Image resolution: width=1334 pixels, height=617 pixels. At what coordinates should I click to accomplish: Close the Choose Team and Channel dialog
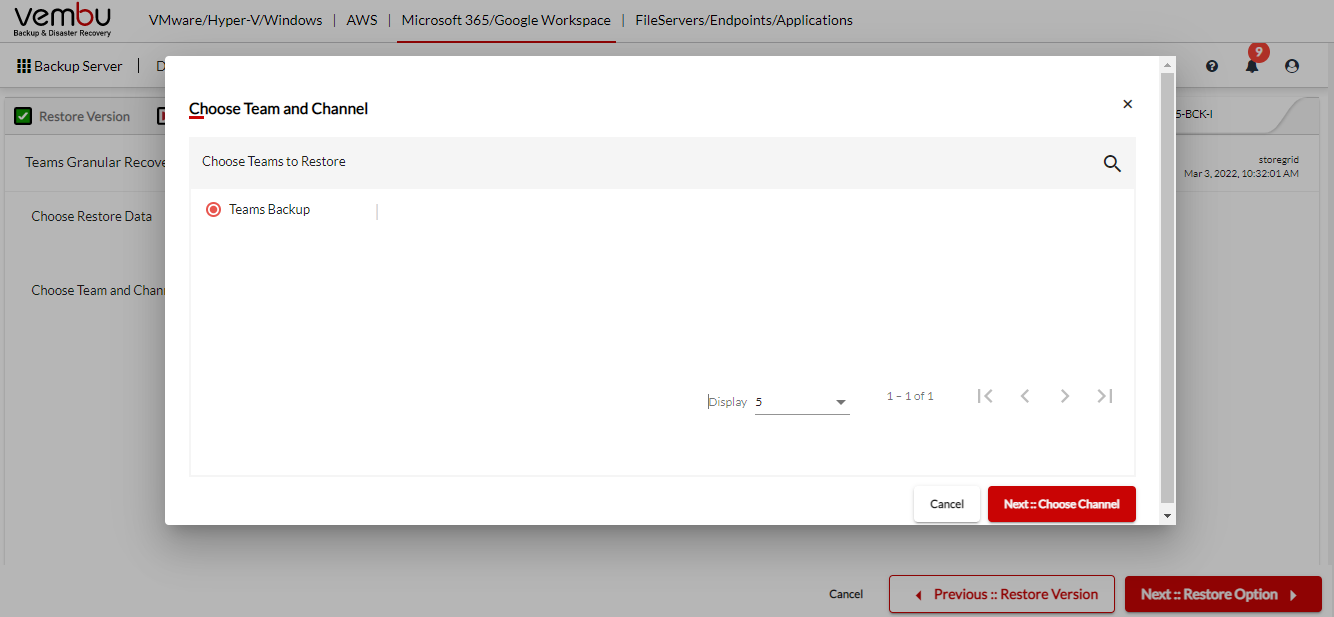tap(1128, 104)
